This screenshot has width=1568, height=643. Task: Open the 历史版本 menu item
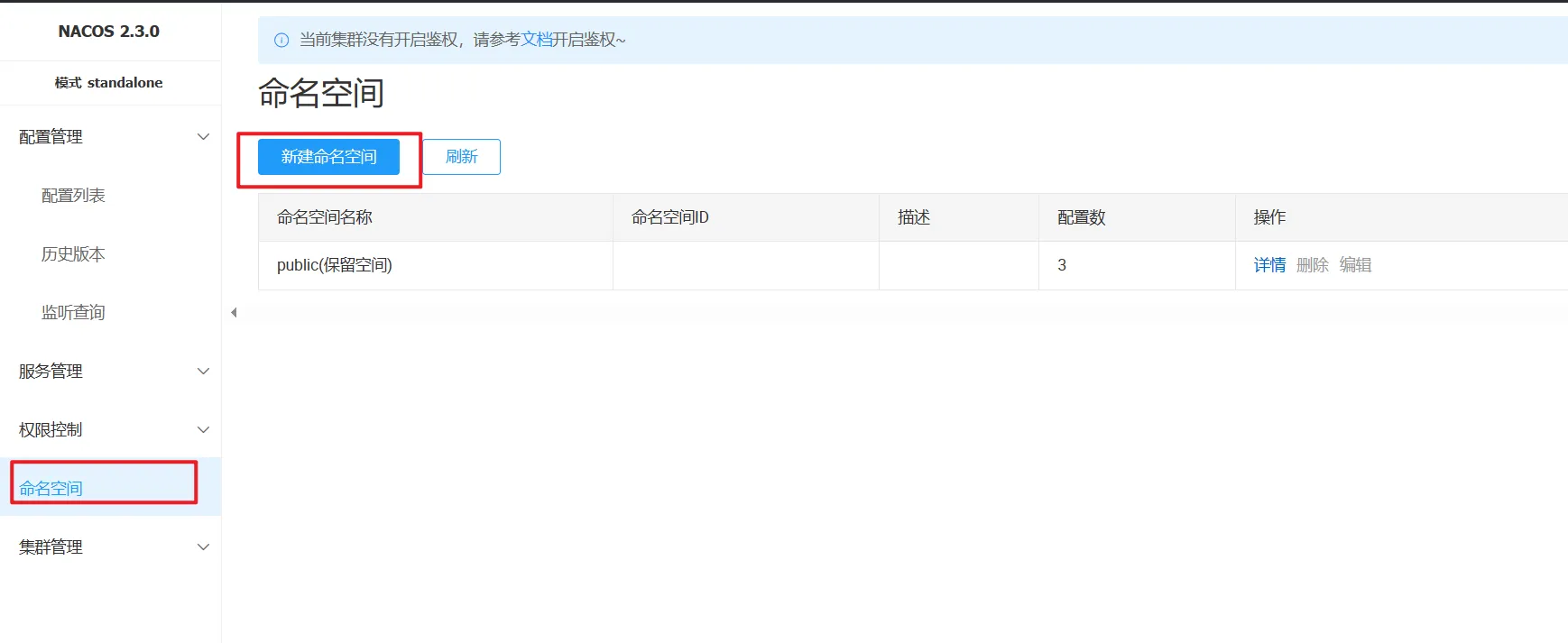[73, 254]
